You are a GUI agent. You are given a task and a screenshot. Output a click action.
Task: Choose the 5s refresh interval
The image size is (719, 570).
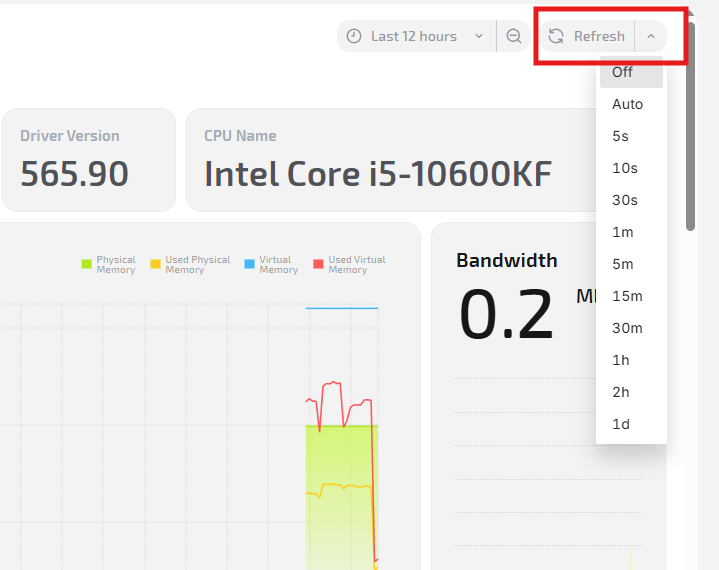tap(620, 136)
